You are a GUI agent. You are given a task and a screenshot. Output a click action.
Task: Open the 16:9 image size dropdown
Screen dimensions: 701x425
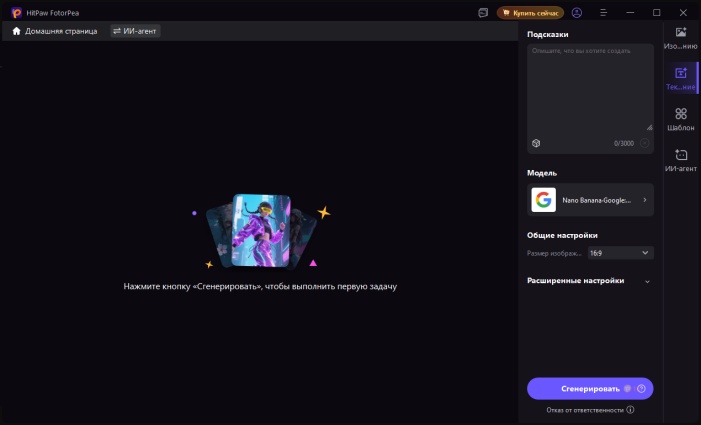pyautogui.click(x=620, y=253)
